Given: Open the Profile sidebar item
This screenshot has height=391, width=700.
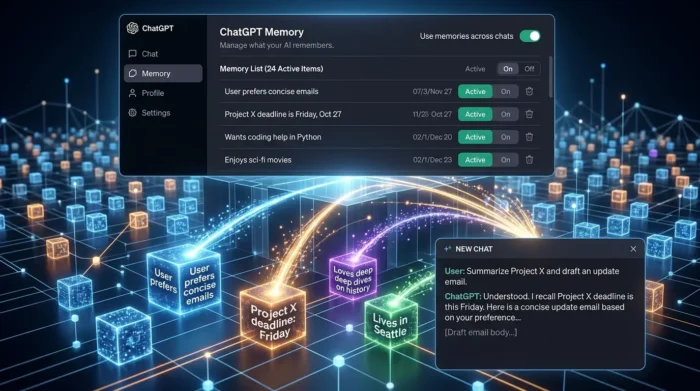Looking at the screenshot, I should pyautogui.click(x=163, y=93).
